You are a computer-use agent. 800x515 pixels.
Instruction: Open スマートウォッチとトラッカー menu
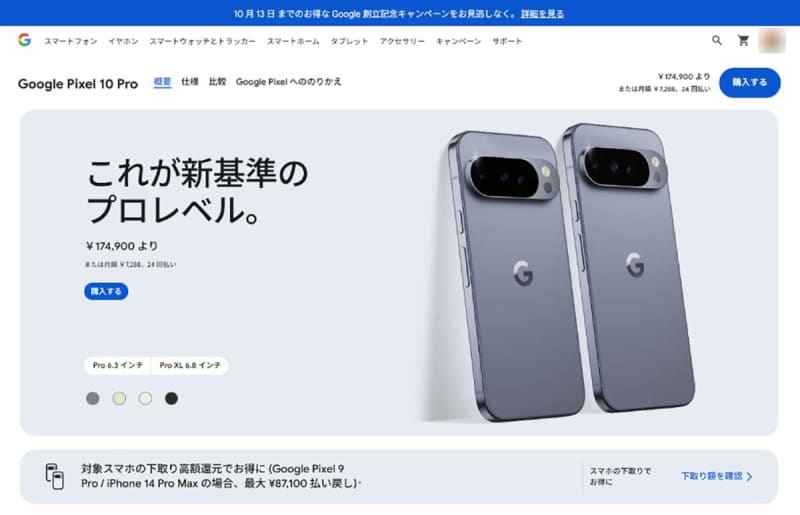pos(203,41)
